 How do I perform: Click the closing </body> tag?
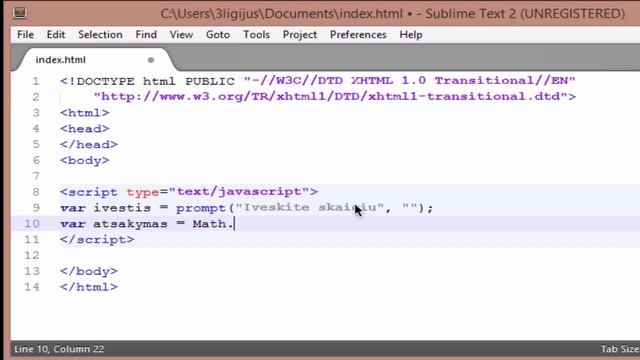pyautogui.click(x=89, y=271)
